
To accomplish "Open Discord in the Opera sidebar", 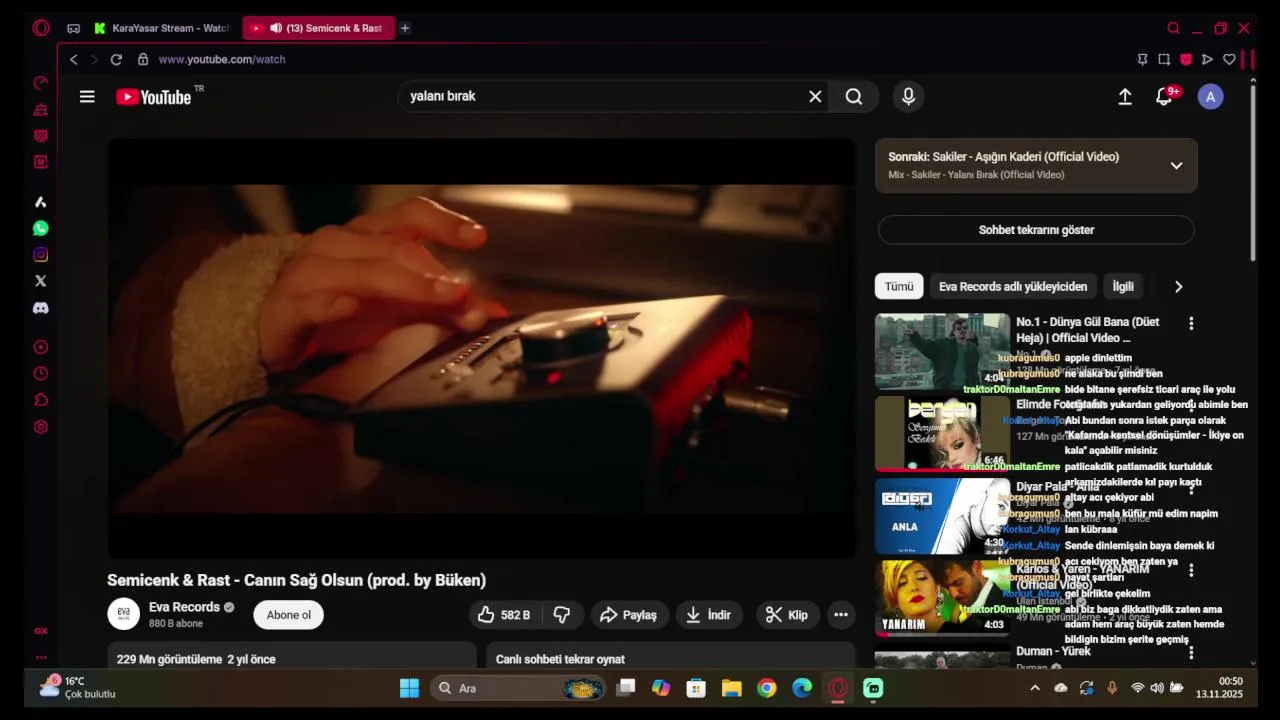I will 41,308.
